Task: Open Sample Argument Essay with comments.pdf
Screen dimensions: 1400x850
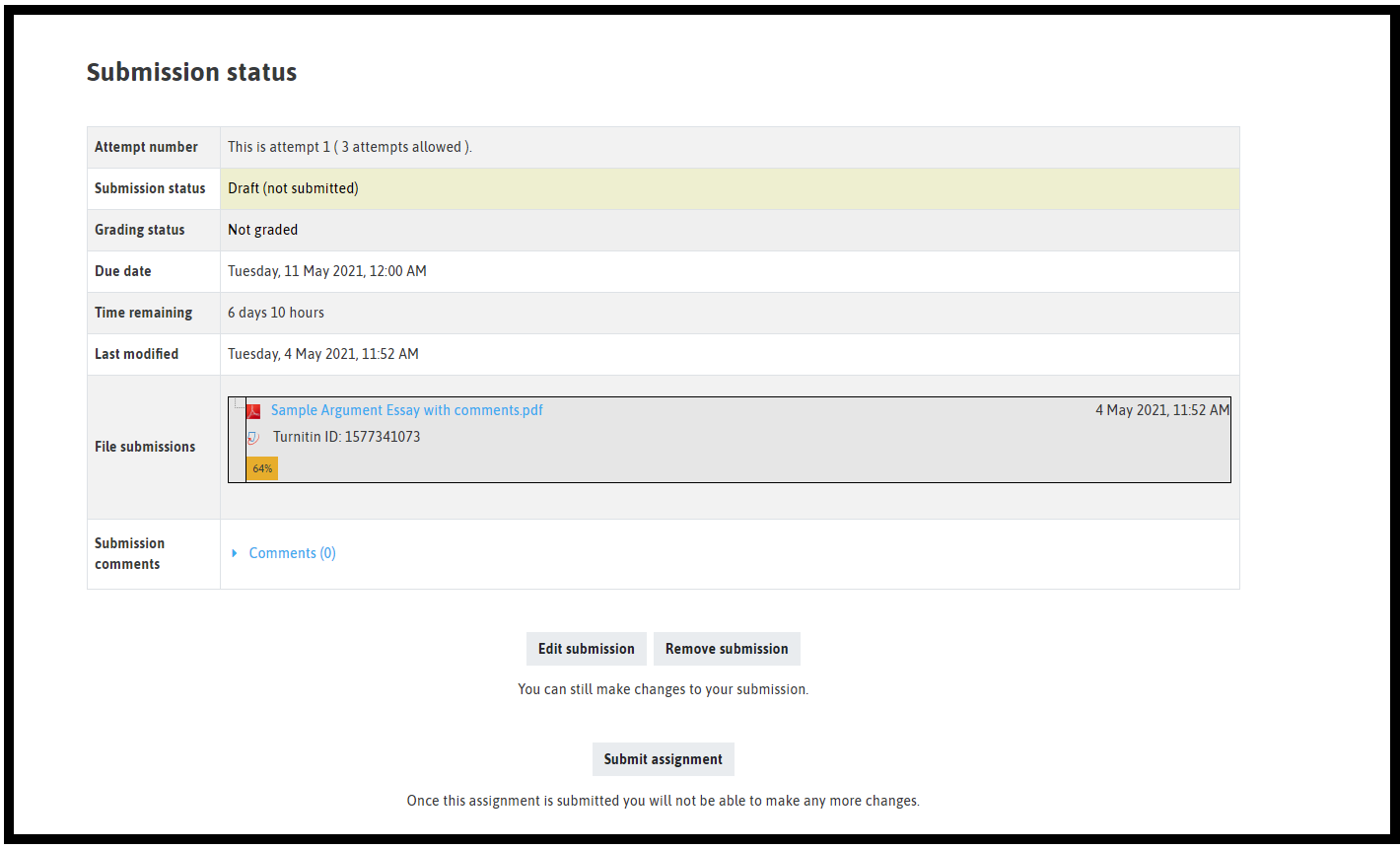Action: tap(407, 410)
